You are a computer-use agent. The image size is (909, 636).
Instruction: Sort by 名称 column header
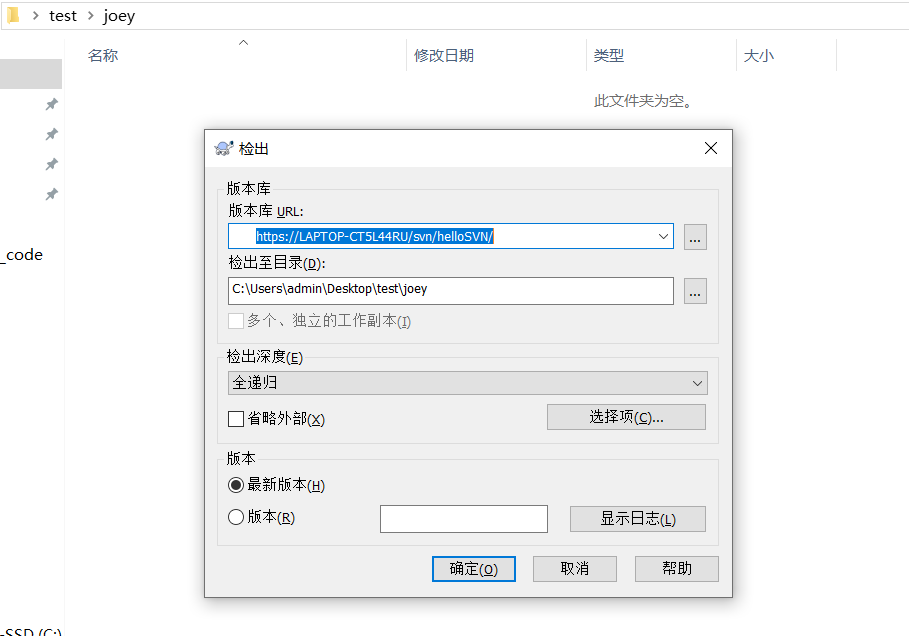point(103,56)
